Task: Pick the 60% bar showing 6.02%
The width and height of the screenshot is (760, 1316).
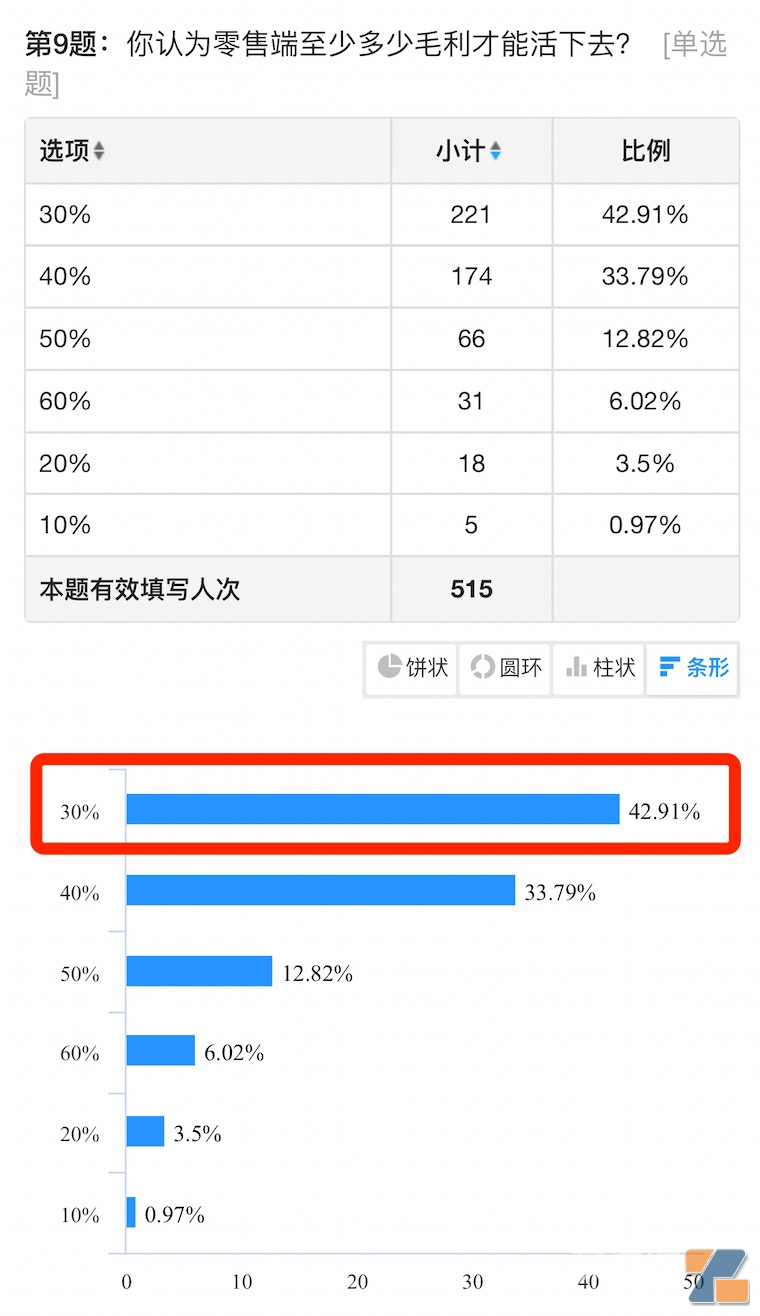Action: pos(160,1051)
